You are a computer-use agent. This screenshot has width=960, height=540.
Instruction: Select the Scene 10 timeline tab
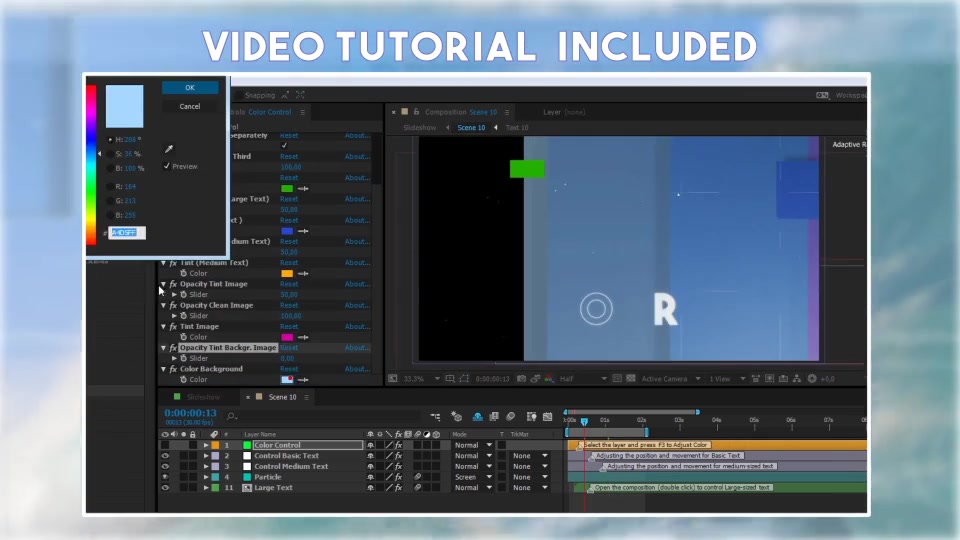282,397
